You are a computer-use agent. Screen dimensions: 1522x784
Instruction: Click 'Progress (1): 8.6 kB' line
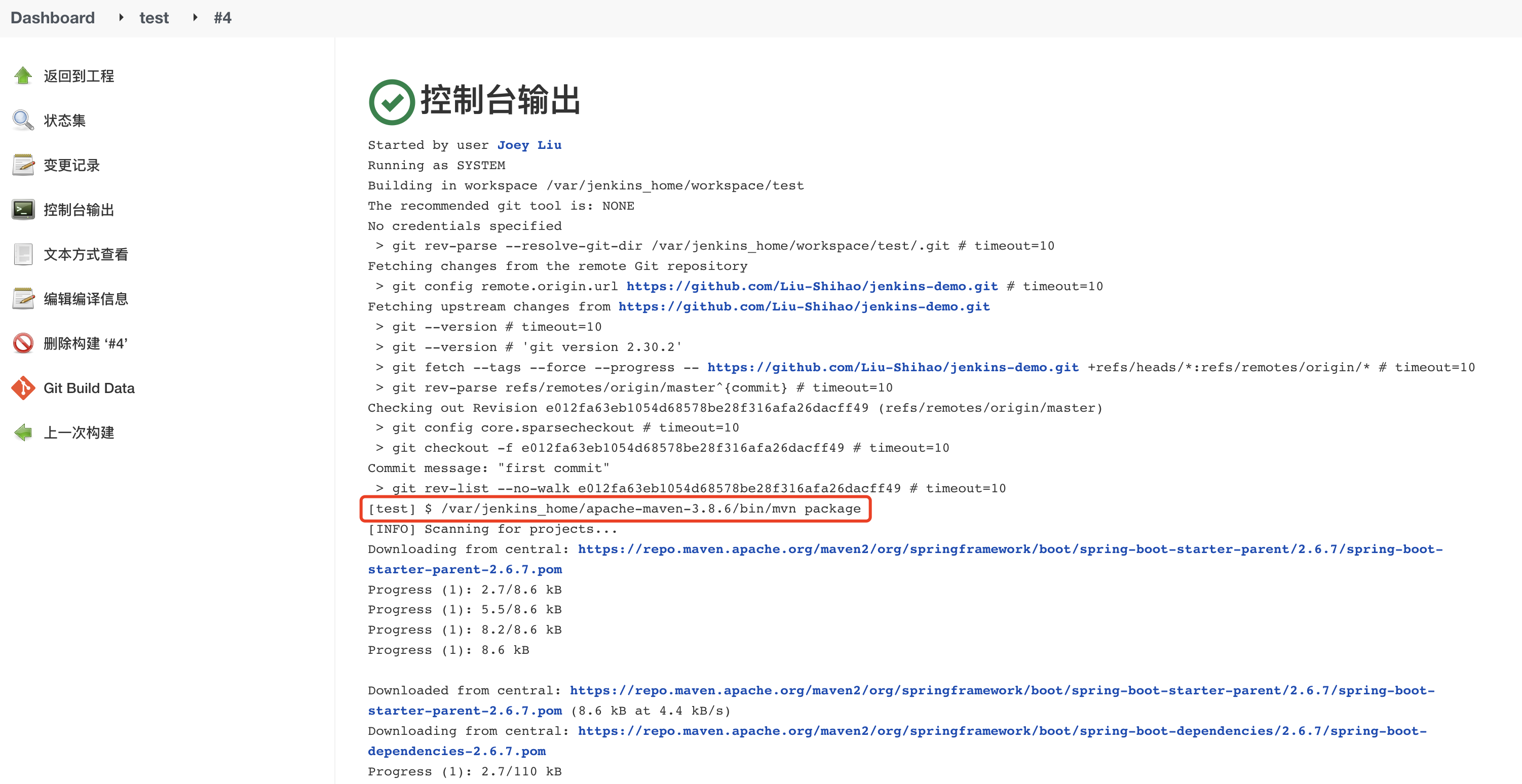pyautogui.click(x=448, y=650)
